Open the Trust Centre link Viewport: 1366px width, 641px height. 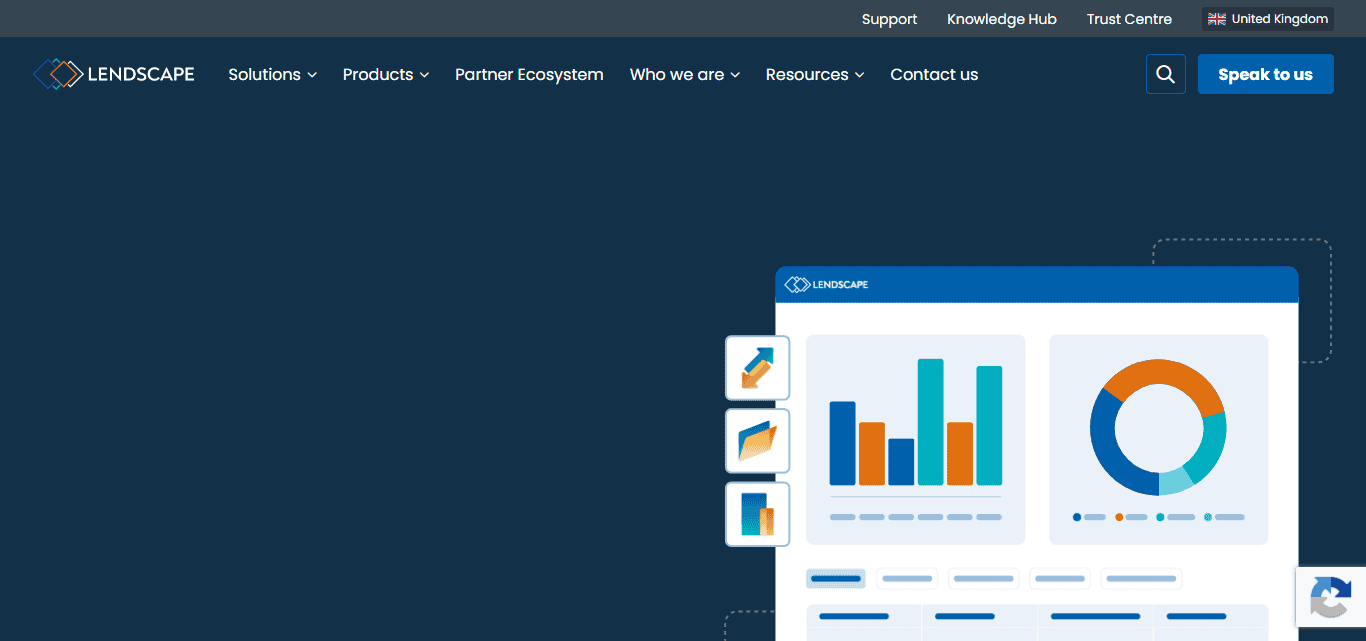1129,19
